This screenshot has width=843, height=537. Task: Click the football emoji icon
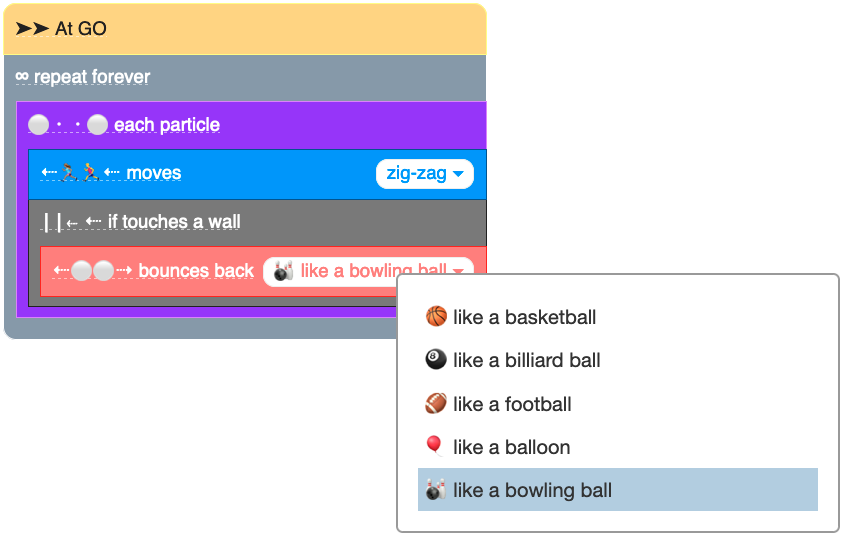coord(436,404)
